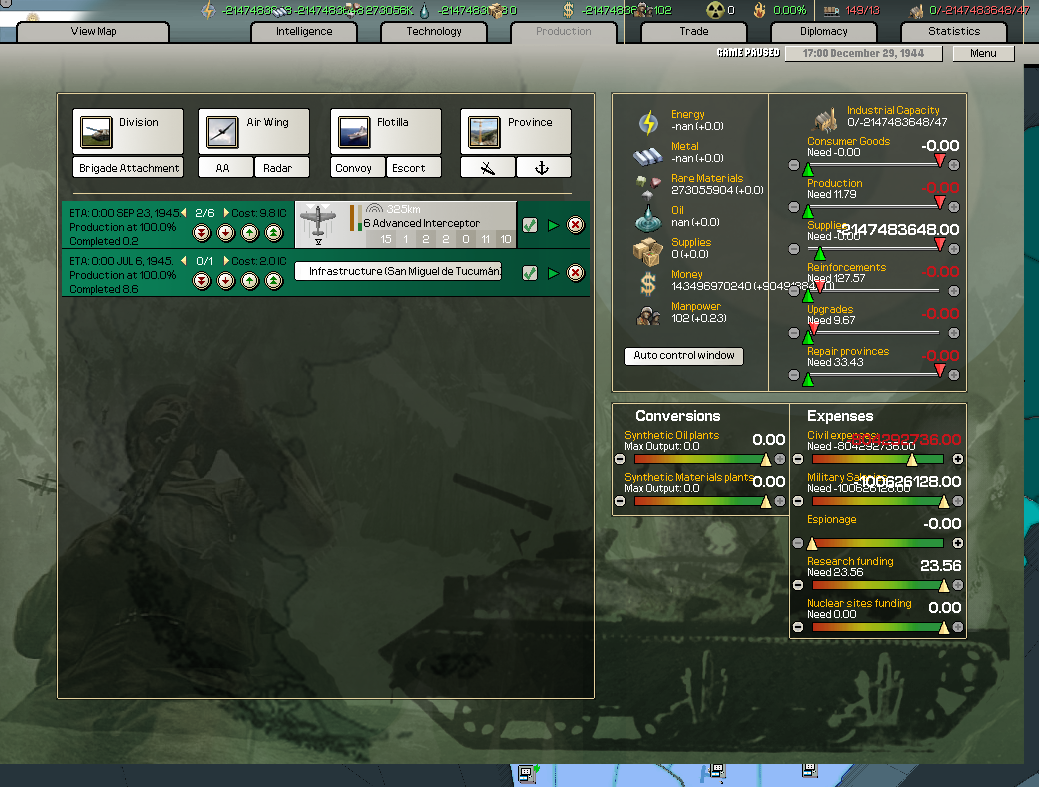Decrease Infrastructure quantity with left arrow
1039x787 pixels.
click(184, 260)
